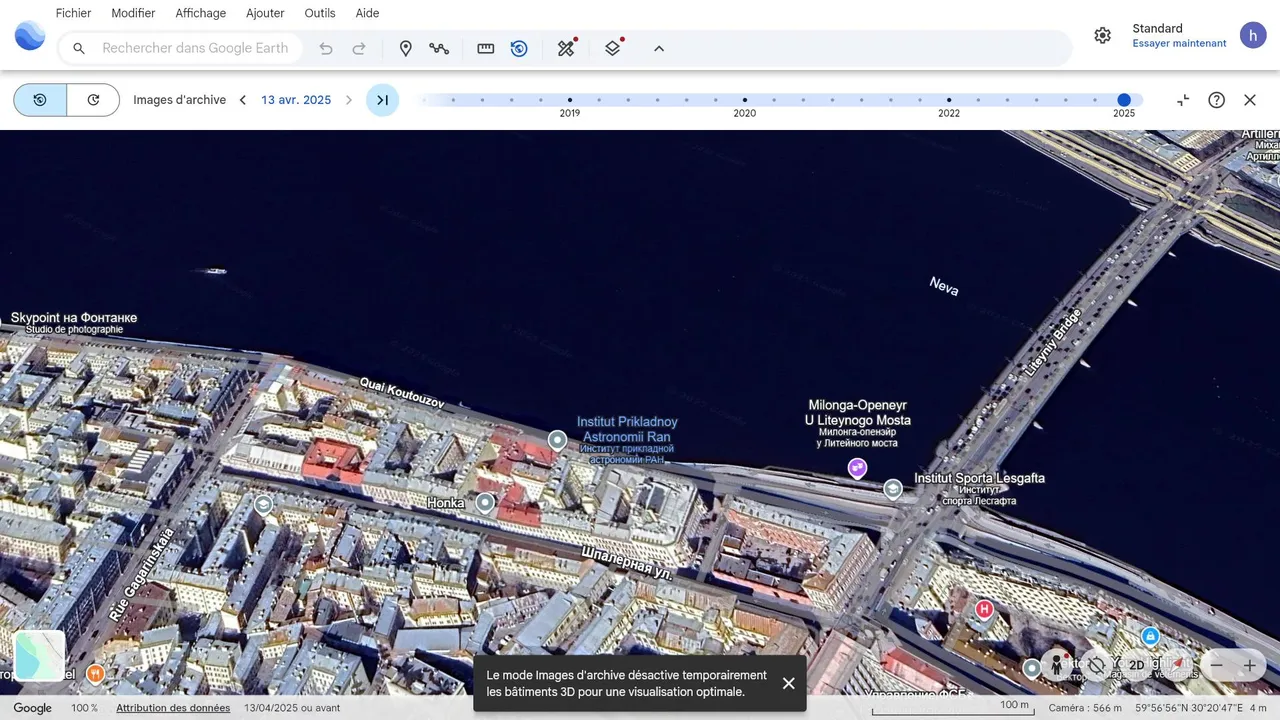Collapse the toolbar with the chevron up
This screenshot has width=1280, height=720.
[659, 48]
